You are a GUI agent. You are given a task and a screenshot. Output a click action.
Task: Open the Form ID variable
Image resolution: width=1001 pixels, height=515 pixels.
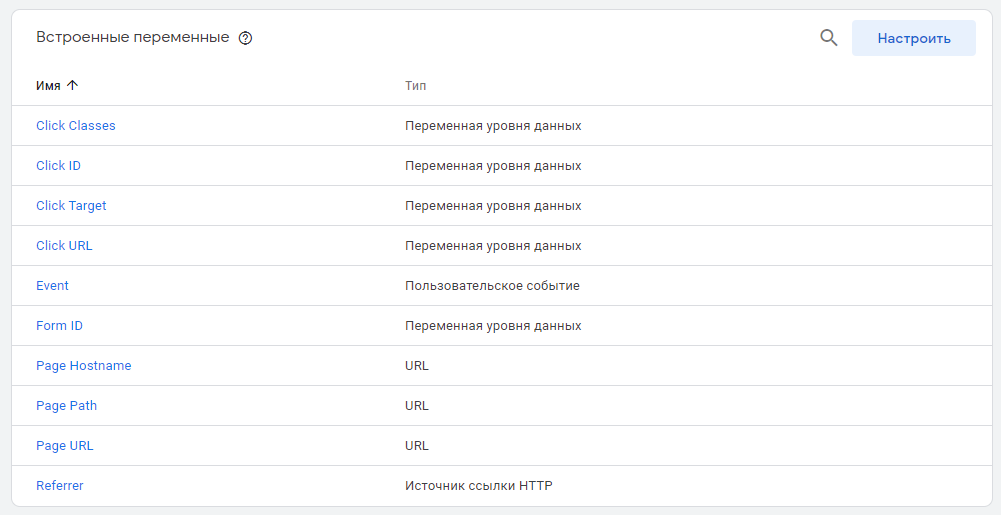(x=59, y=326)
